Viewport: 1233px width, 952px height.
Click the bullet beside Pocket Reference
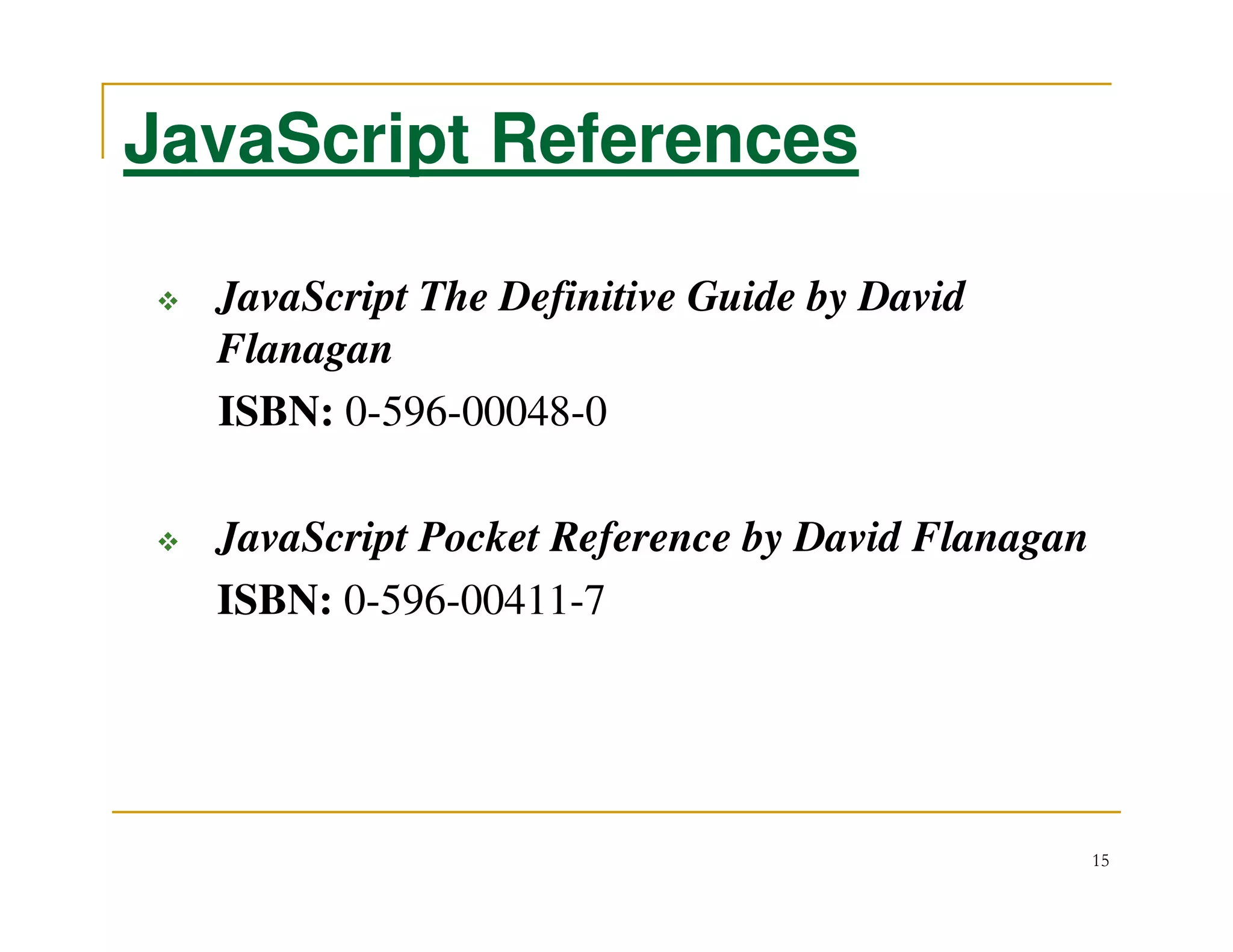[x=168, y=542]
